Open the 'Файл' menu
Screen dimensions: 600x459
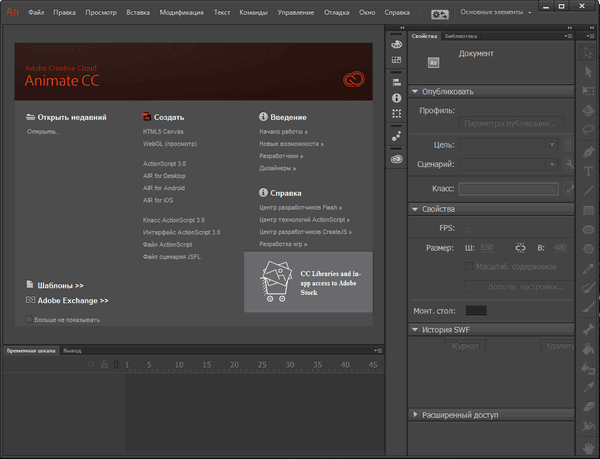[x=36, y=13]
